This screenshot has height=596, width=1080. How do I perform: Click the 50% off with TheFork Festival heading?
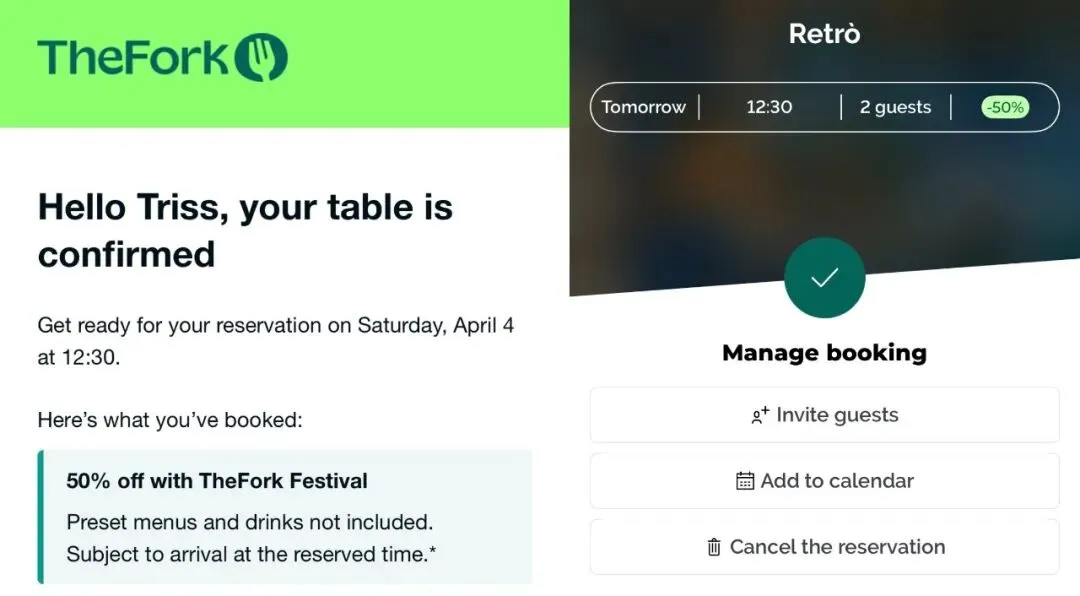[217, 481]
